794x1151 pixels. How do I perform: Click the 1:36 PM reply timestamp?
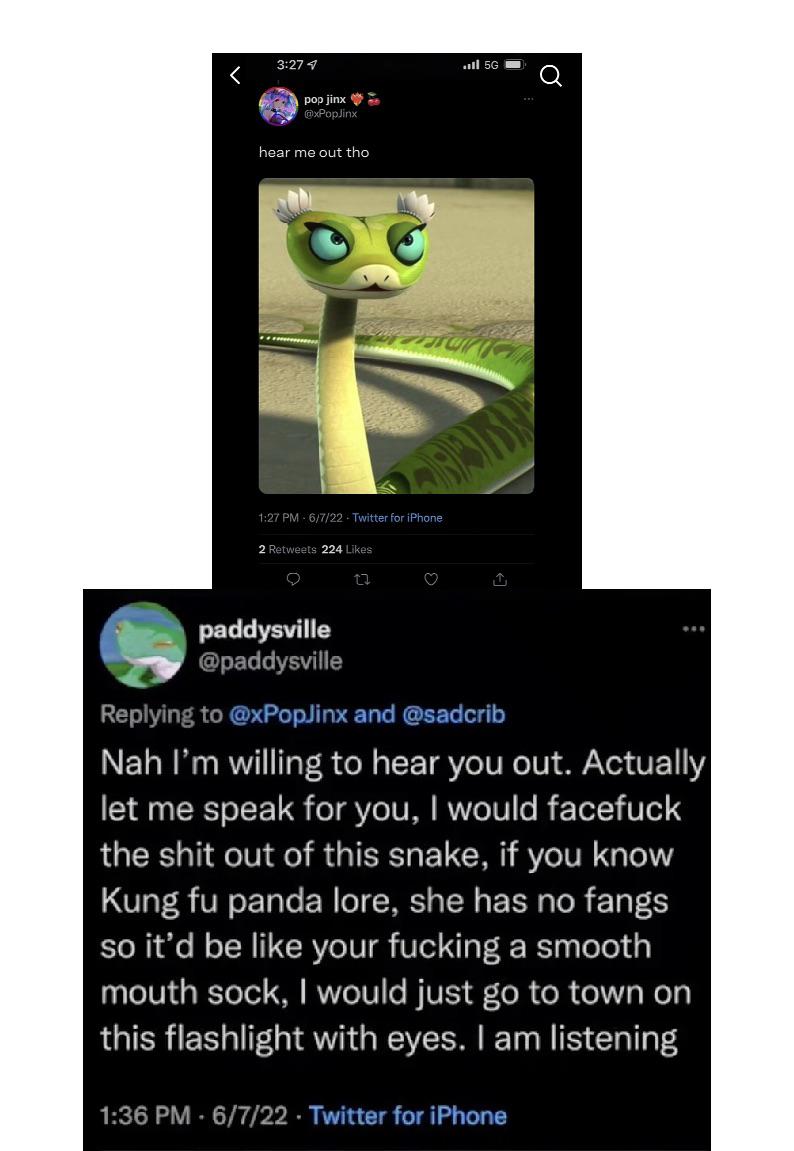point(145,1116)
